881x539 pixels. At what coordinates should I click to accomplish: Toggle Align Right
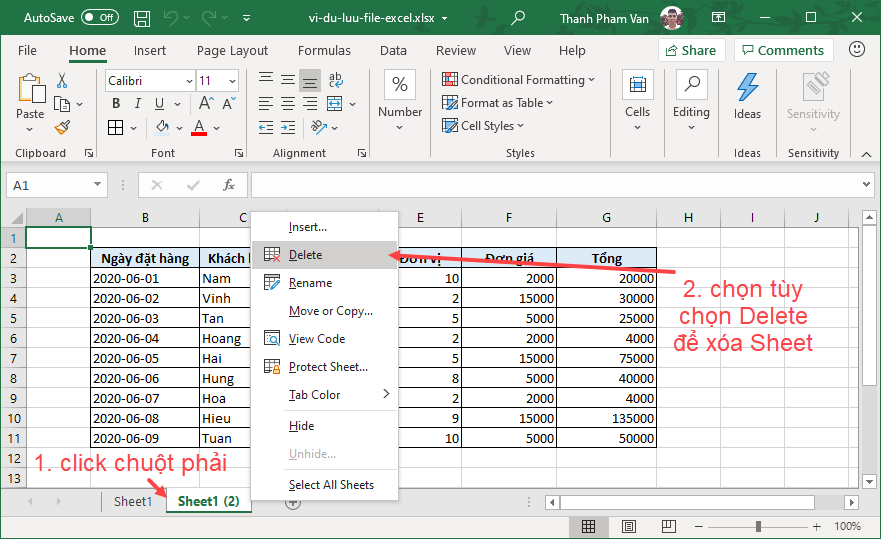tap(310, 103)
